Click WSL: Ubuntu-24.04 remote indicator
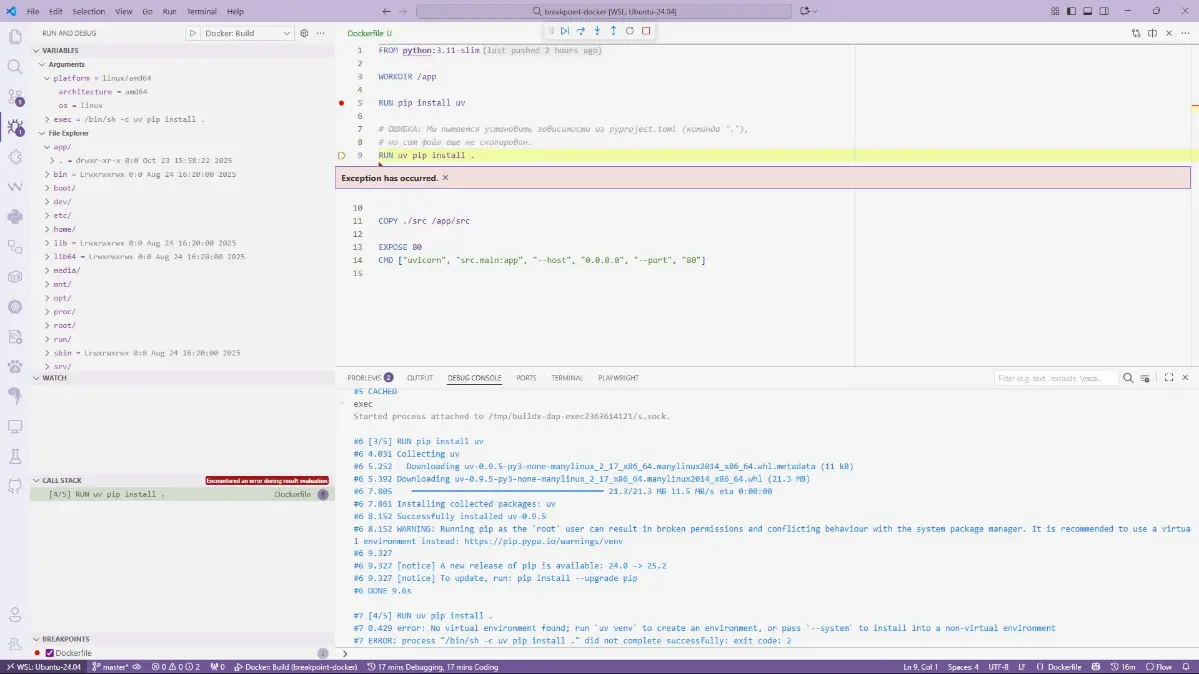 (44, 667)
